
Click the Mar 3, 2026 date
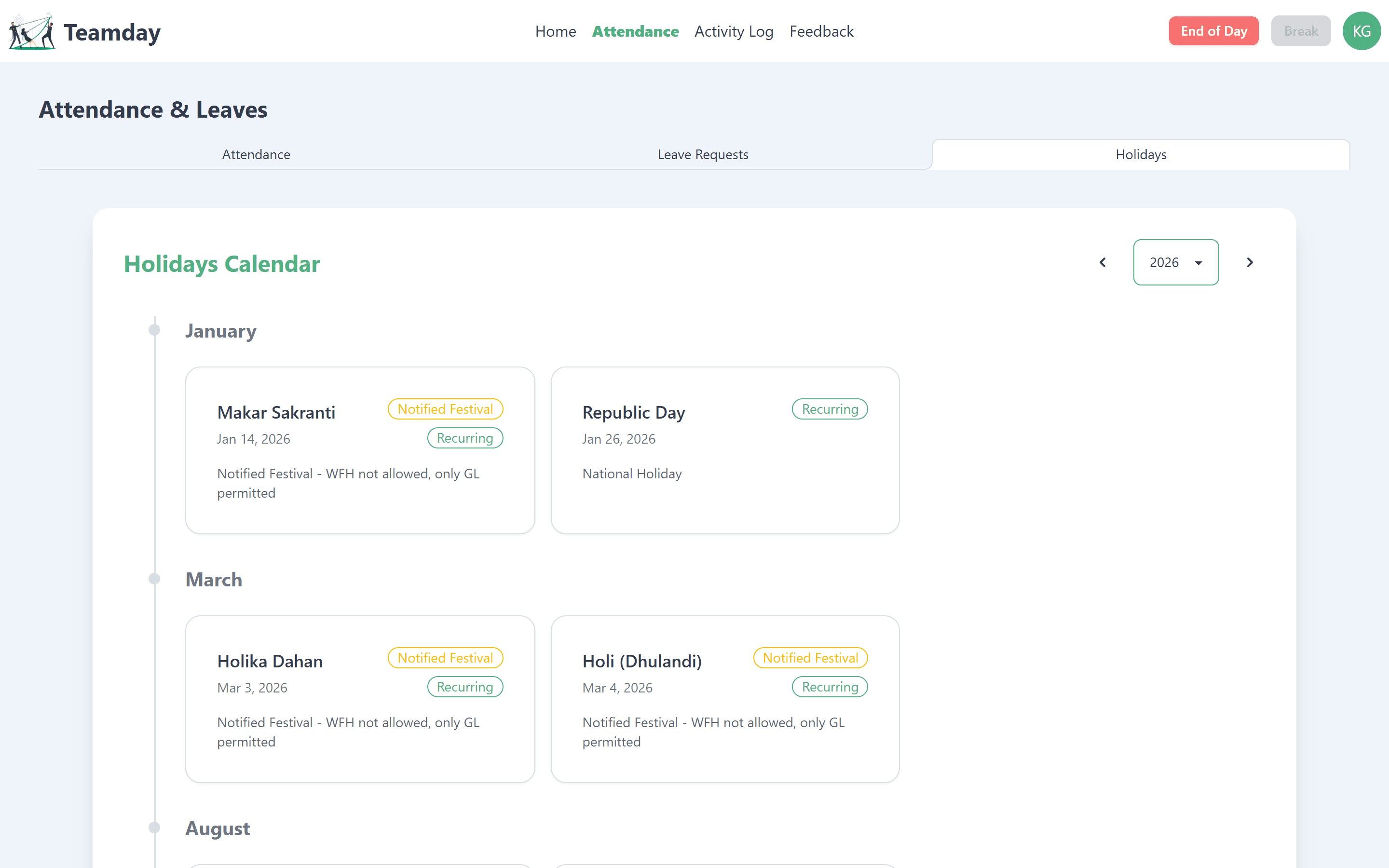click(x=252, y=688)
